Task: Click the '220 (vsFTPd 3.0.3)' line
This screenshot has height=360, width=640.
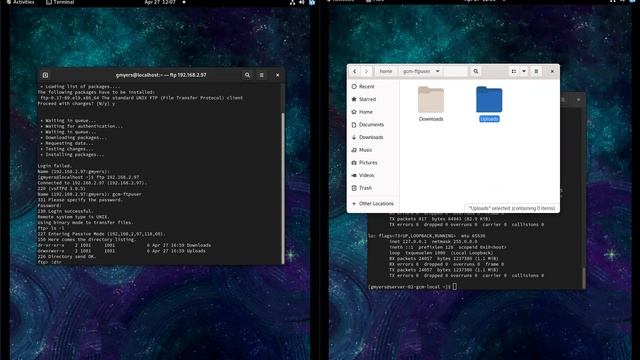Action: pos(62,189)
